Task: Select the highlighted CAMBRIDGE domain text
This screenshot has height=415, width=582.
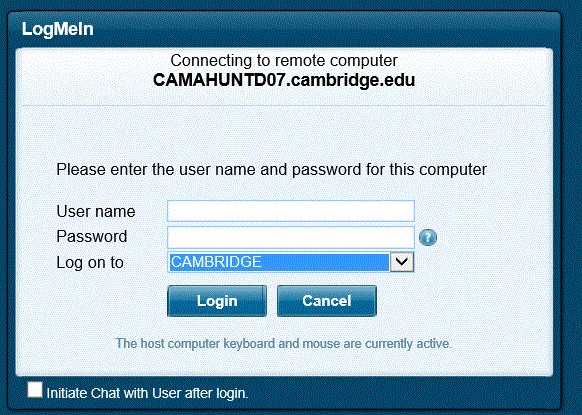Action: pyautogui.click(x=216, y=262)
